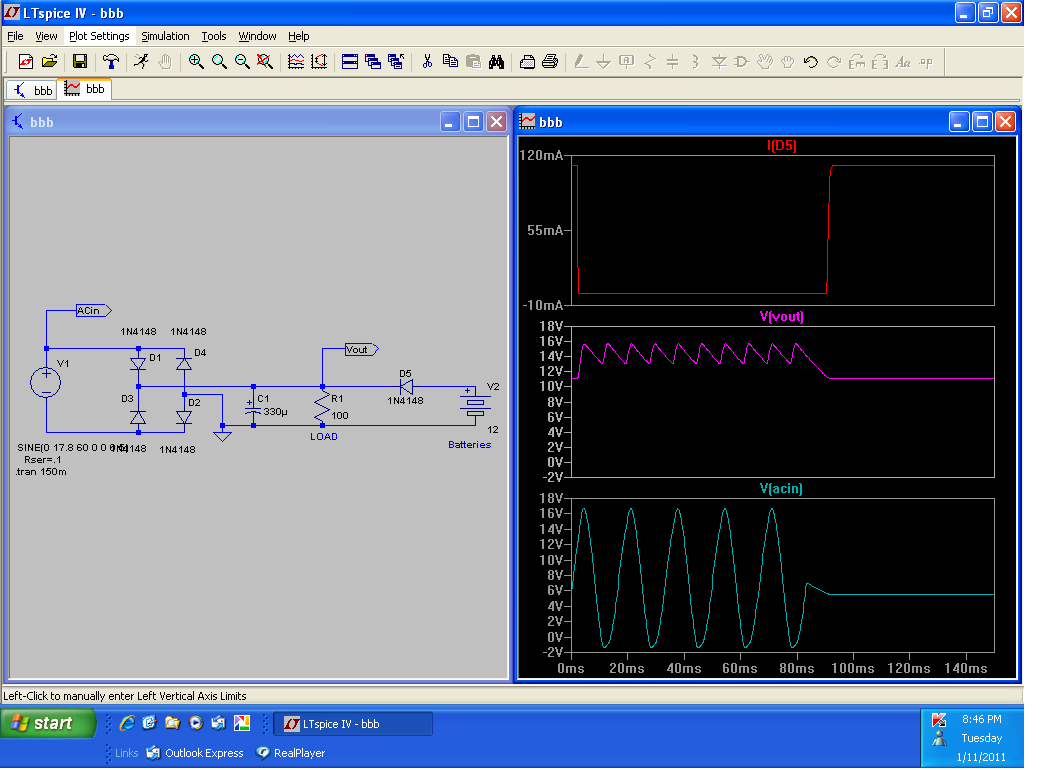Click the Halt hand icon
Screen dimensions: 1042x770
pos(165,62)
